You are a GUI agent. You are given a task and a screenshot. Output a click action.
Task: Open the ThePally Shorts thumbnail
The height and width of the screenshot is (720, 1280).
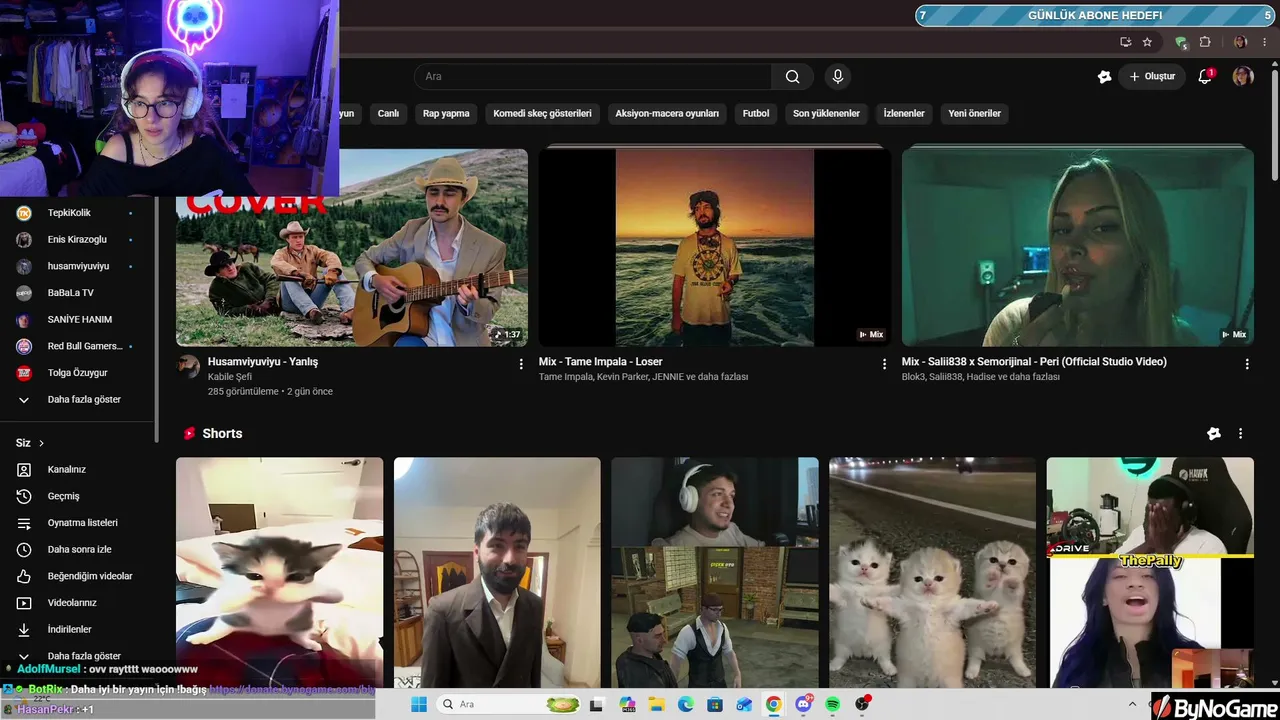click(x=1150, y=573)
